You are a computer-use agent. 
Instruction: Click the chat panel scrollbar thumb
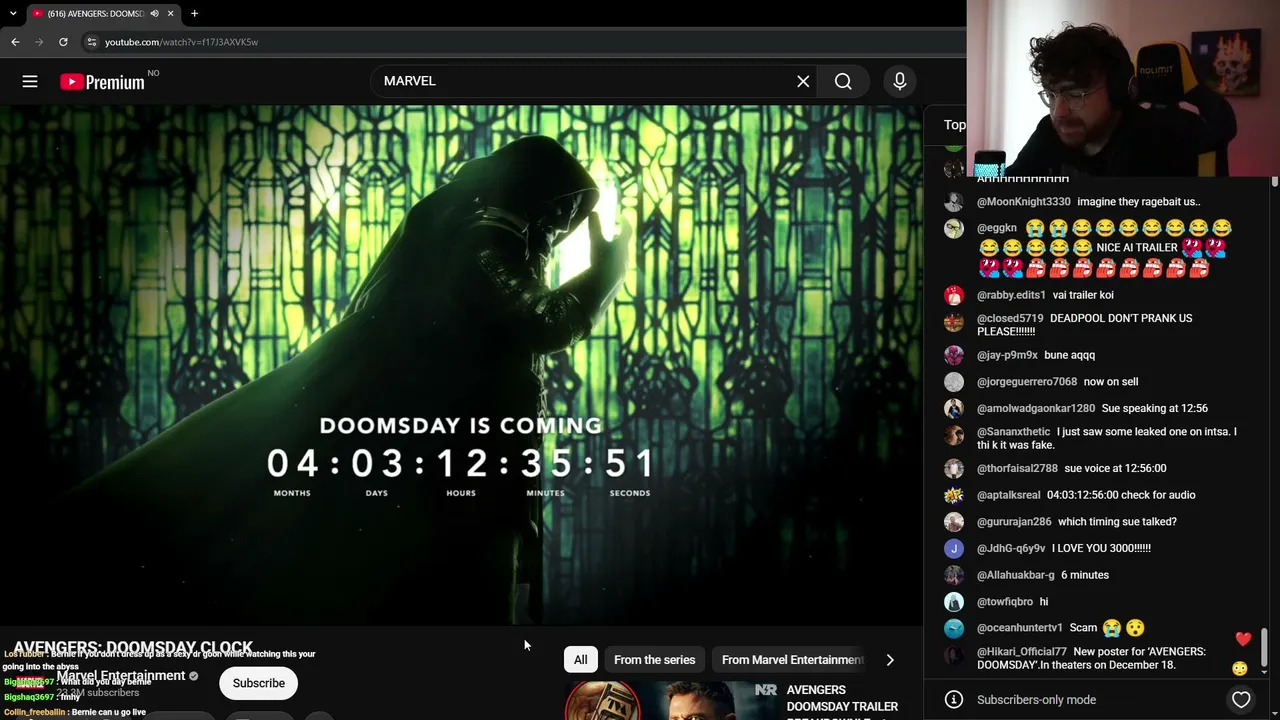pos(1265,648)
